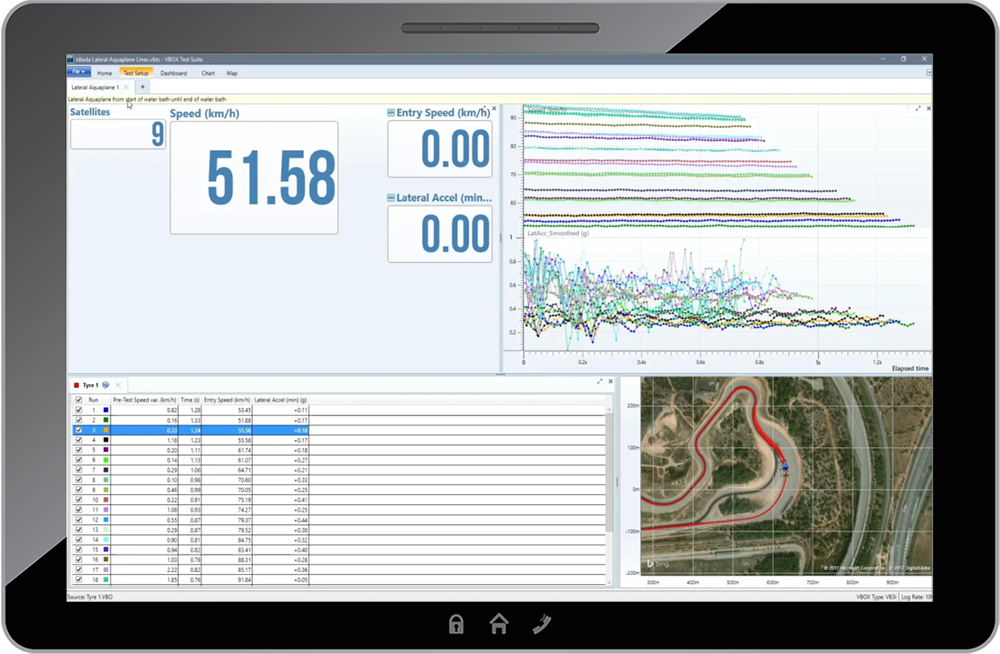Click the Run 5 purple color swatch

coord(105,450)
